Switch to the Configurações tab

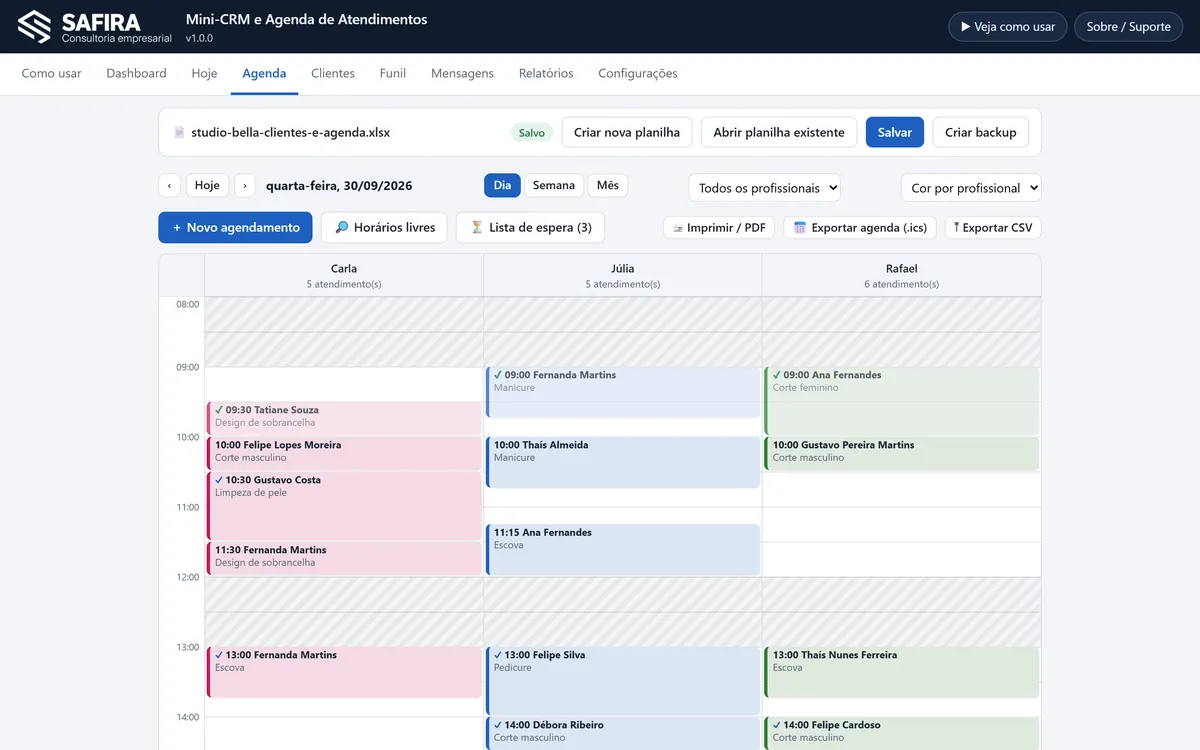pyautogui.click(x=638, y=73)
